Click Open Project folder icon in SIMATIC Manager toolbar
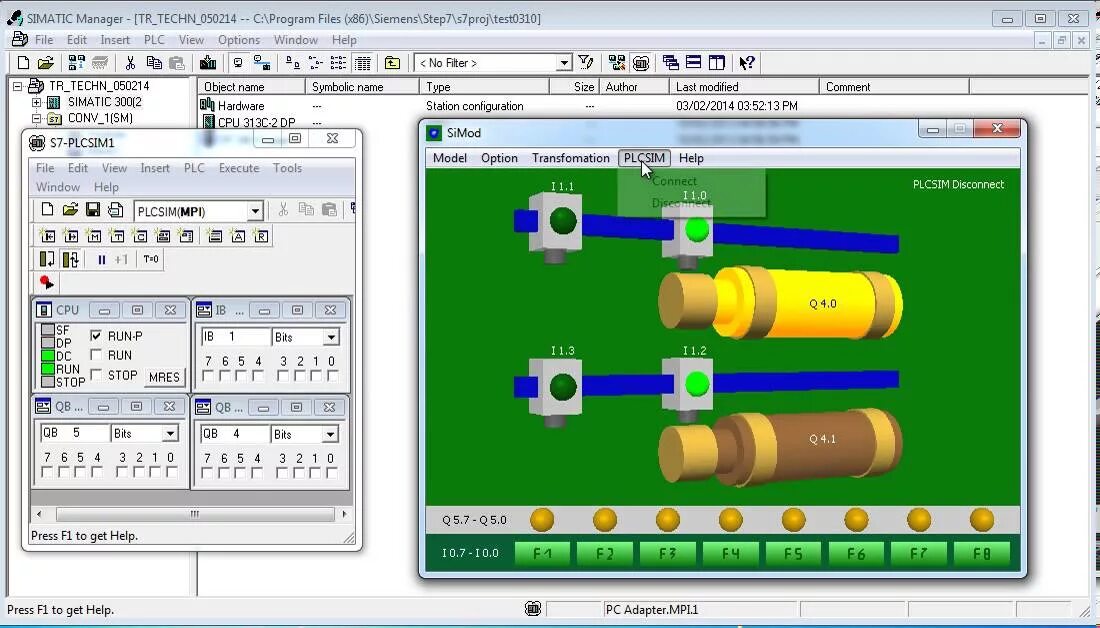This screenshot has height=628, width=1100. tap(46, 63)
